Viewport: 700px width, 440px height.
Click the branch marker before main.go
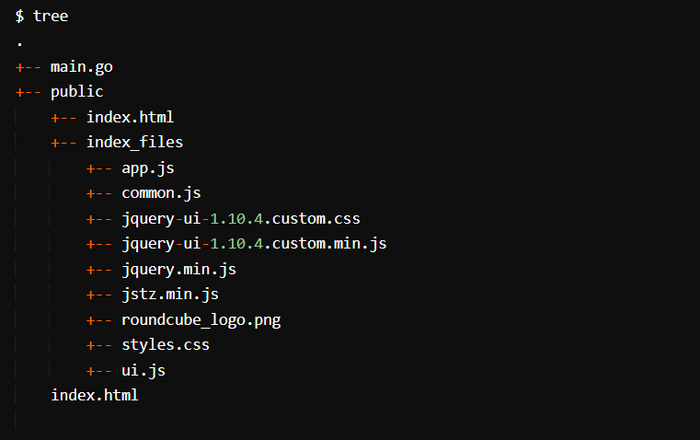click(x=29, y=67)
